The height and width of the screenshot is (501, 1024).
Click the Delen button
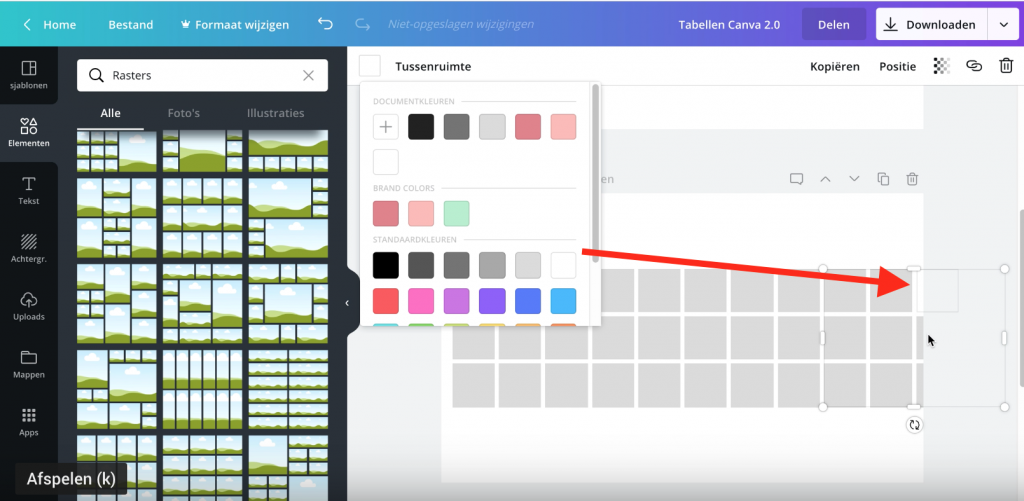pos(833,25)
